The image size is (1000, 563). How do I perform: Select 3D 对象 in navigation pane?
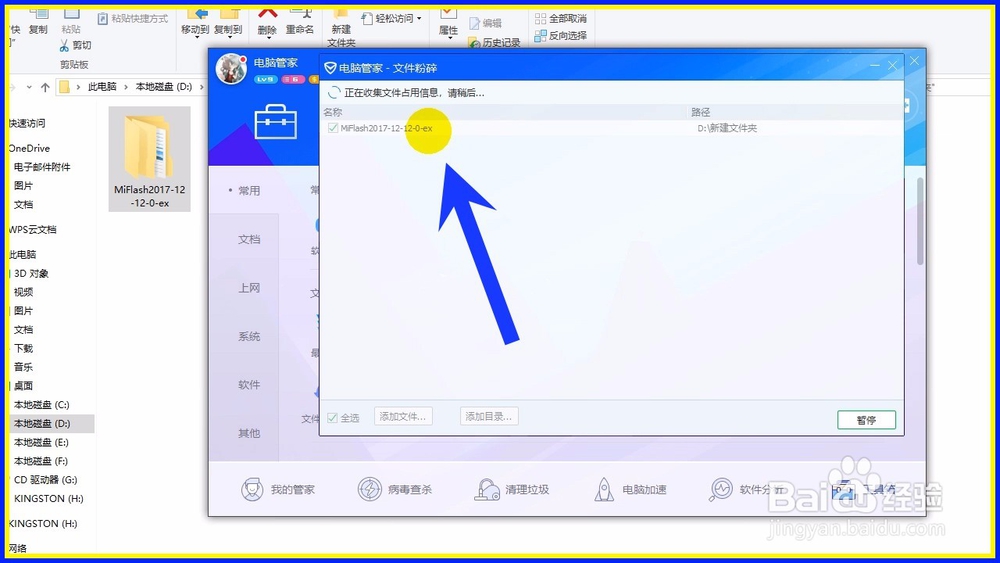click(31, 274)
